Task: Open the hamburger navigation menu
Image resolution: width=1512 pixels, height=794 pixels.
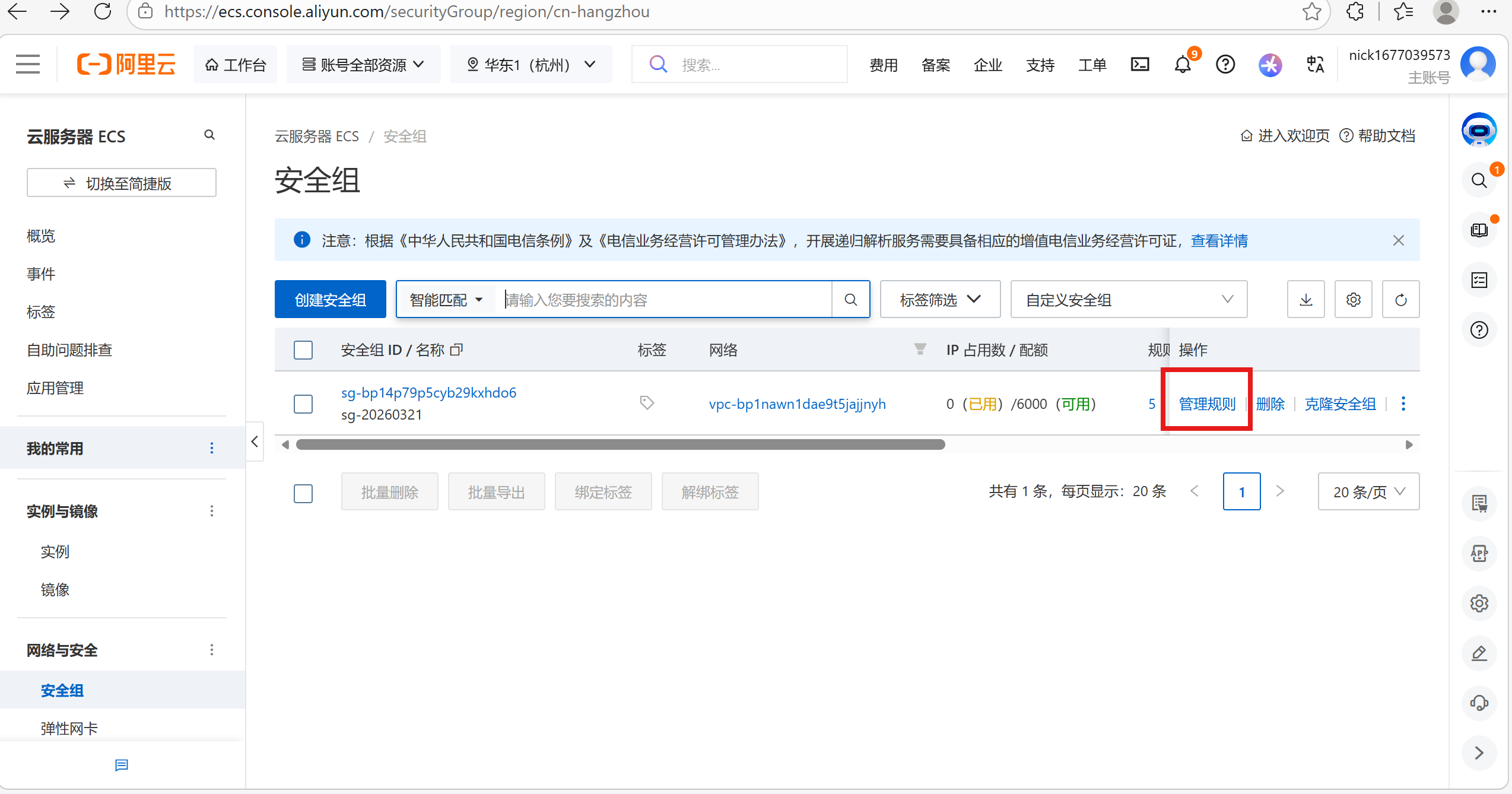Action: [28, 64]
